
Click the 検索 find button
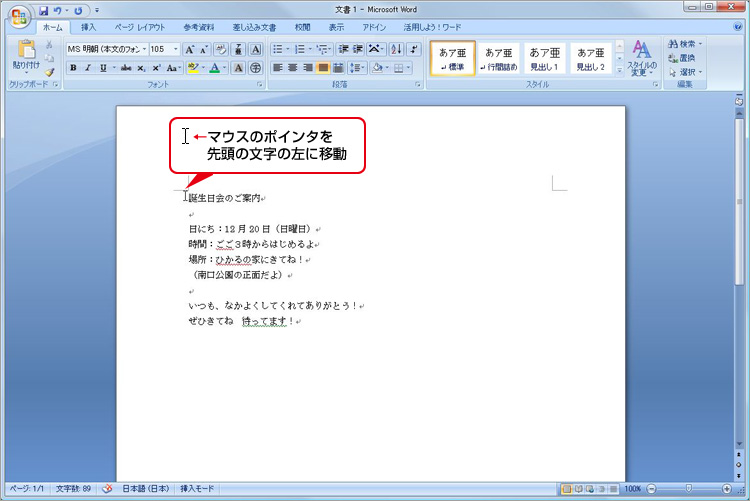685,44
